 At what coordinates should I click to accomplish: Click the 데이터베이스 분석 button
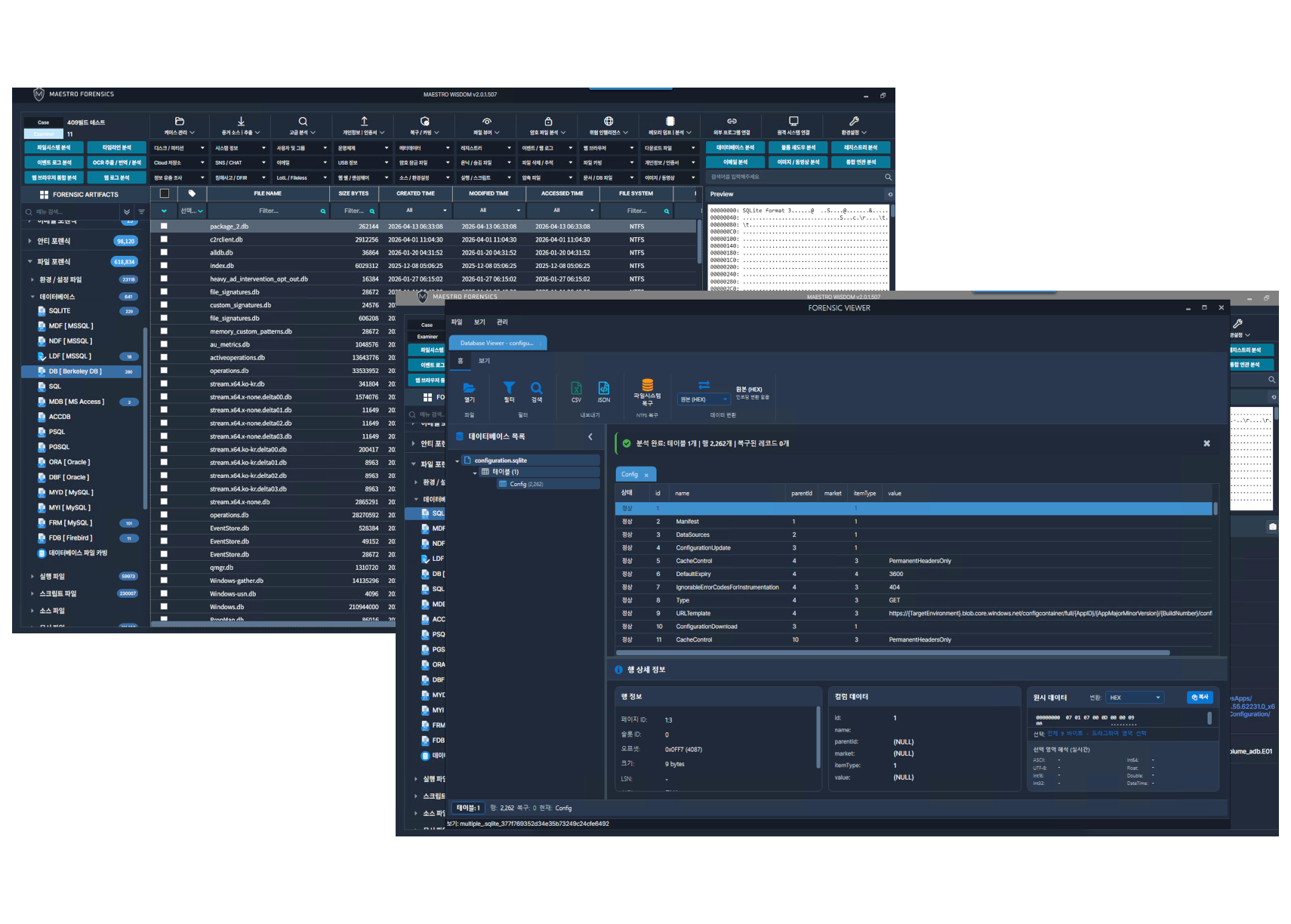tap(735, 147)
